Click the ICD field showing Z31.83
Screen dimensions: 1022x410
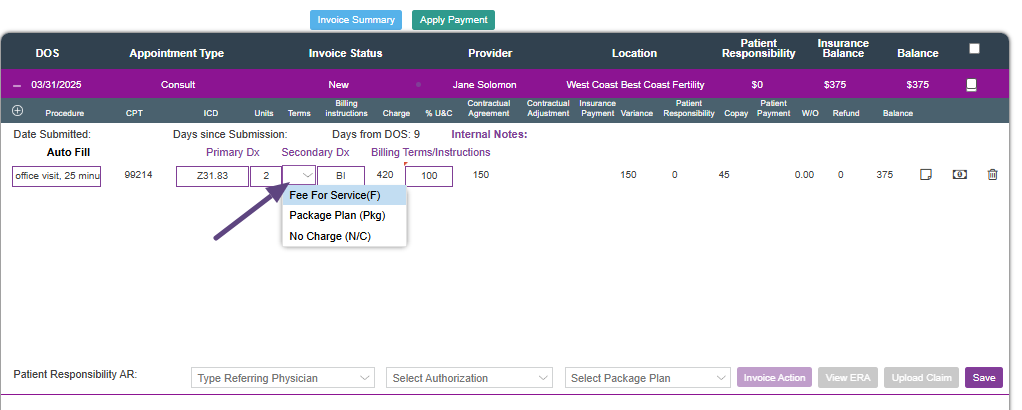[x=212, y=176]
